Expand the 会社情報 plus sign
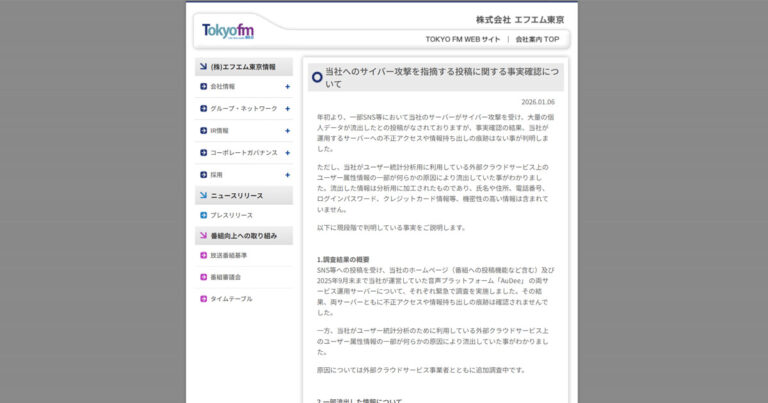Image resolution: width=768 pixels, height=403 pixels. (287, 87)
